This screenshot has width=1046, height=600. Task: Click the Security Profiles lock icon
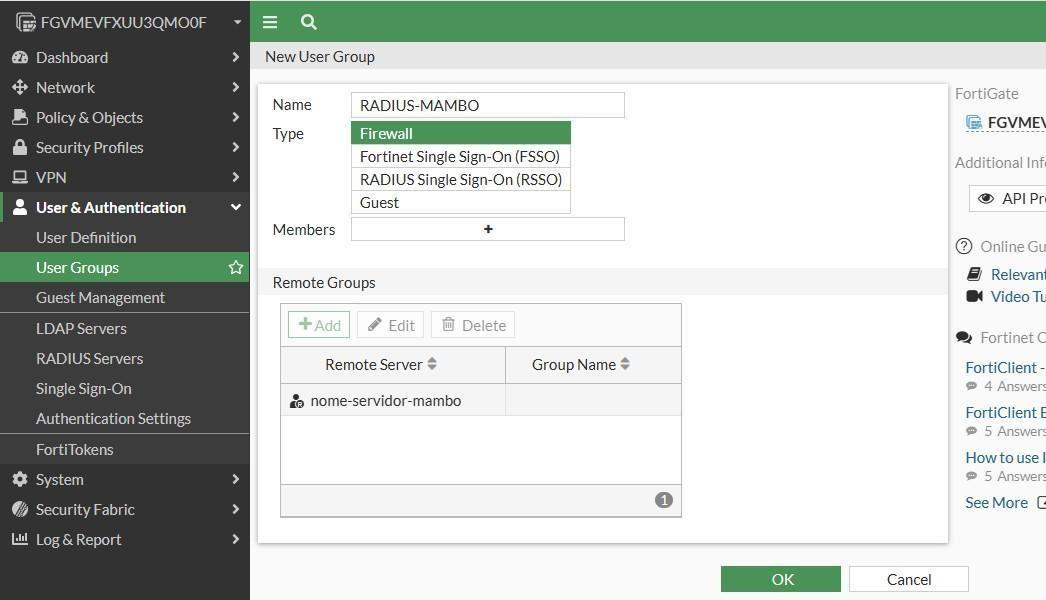coord(20,147)
